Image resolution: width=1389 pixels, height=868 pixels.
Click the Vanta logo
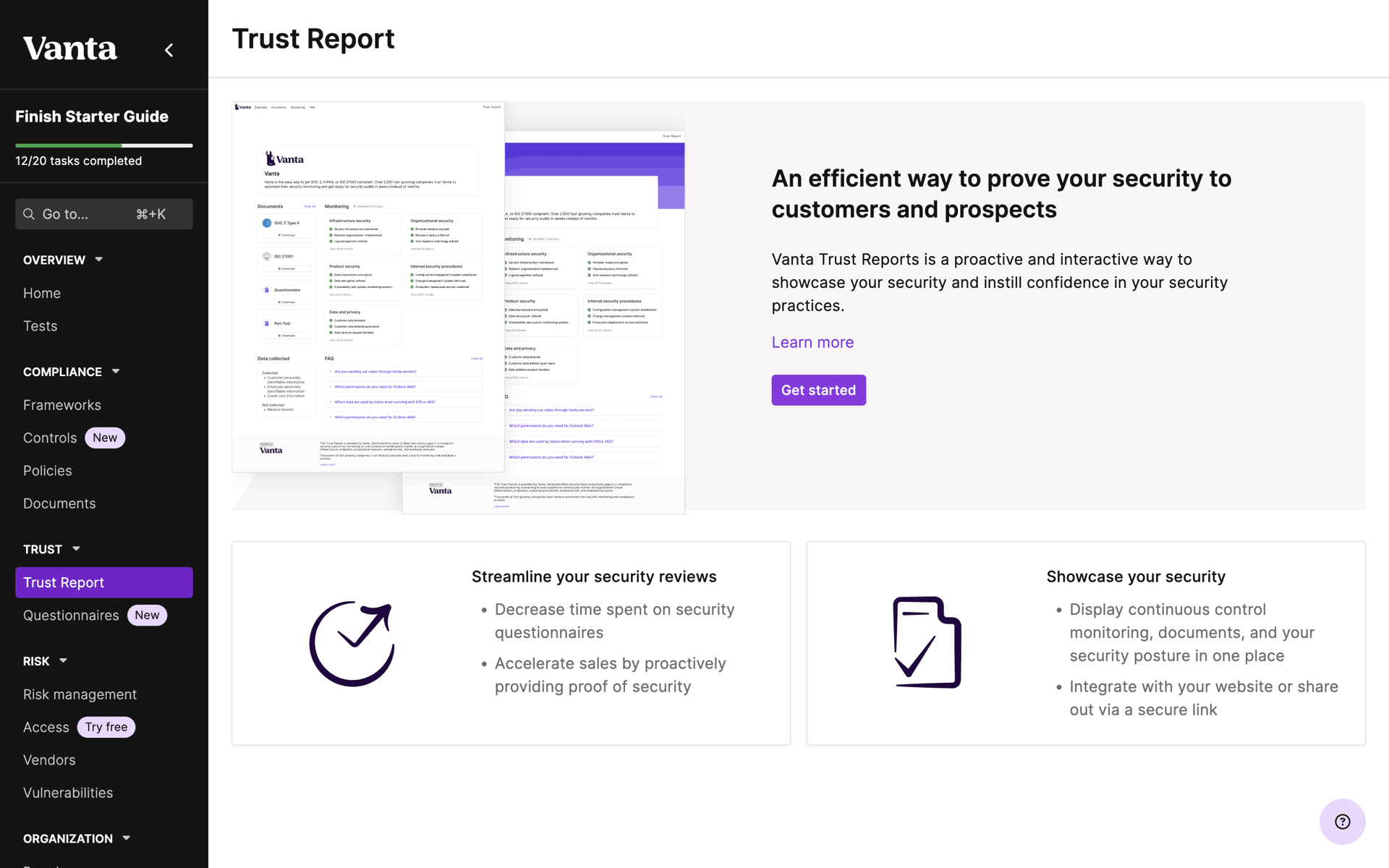[69, 49]
